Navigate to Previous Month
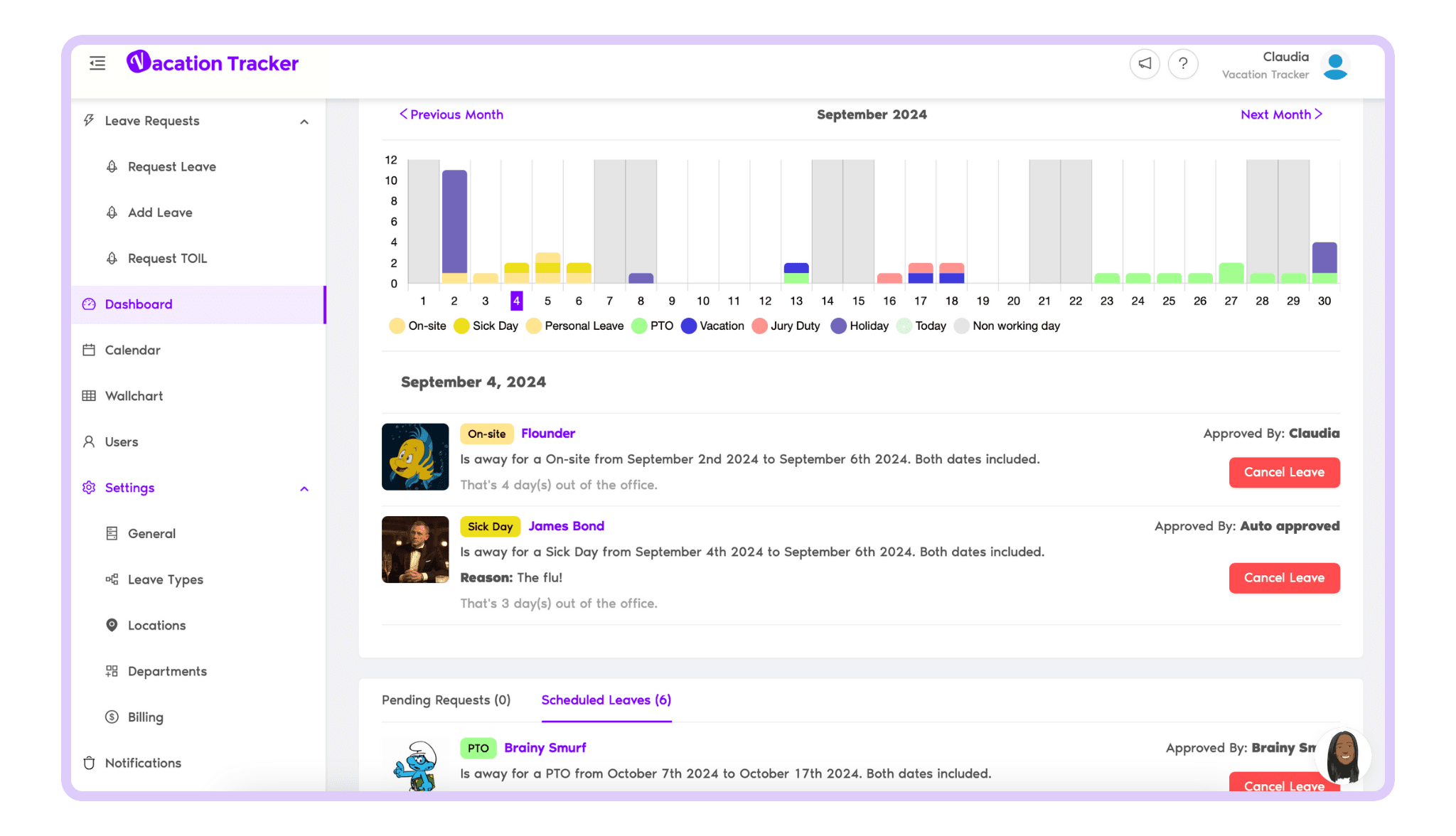The width and height of the screenshot is (1456, 836). point(451,113)
